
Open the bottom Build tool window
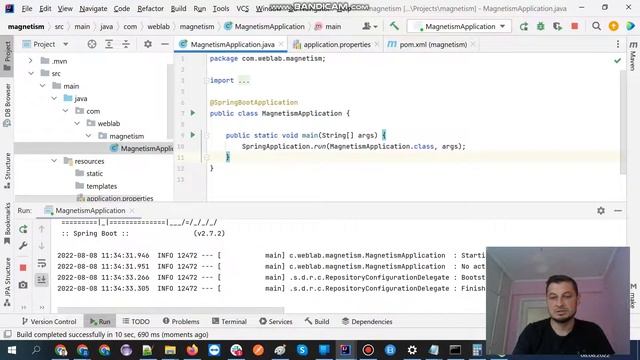click(317, 322)
